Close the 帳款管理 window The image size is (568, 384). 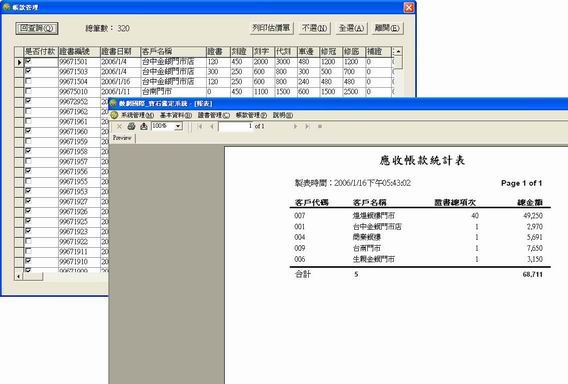coord(409,7)
